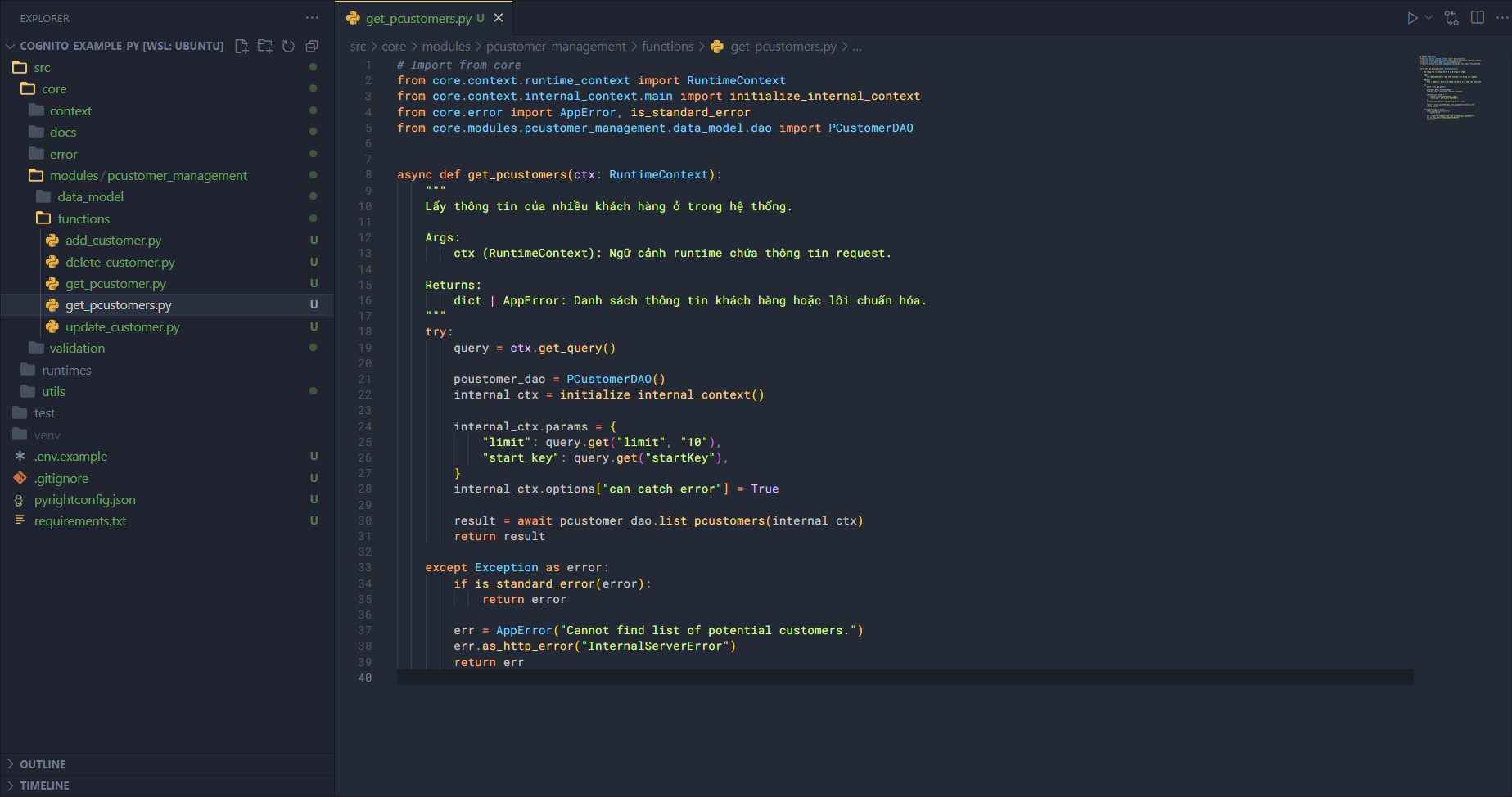This screenshot has width=1512, height=797.
Task: Open Explorer views and more actions menu
Action: pyautogui.click(x=312, y=18)
